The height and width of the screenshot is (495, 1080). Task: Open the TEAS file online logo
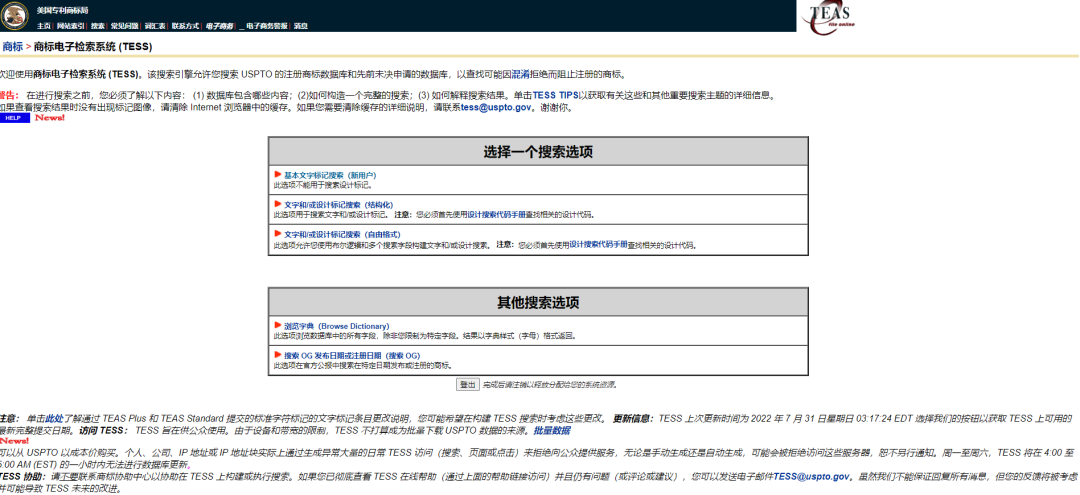pos(829,19)
